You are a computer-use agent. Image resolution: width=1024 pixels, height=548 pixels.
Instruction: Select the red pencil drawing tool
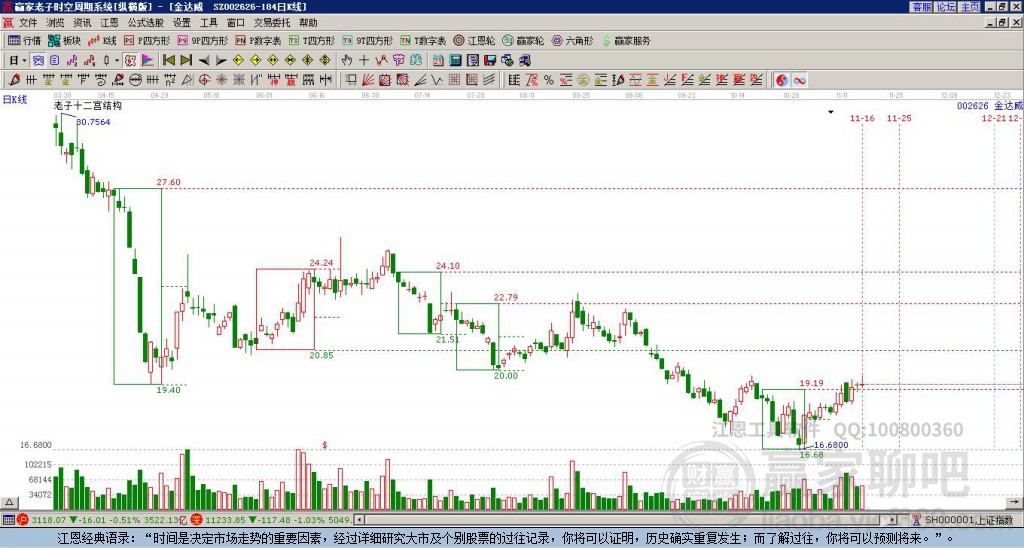[x=14, y=80]
